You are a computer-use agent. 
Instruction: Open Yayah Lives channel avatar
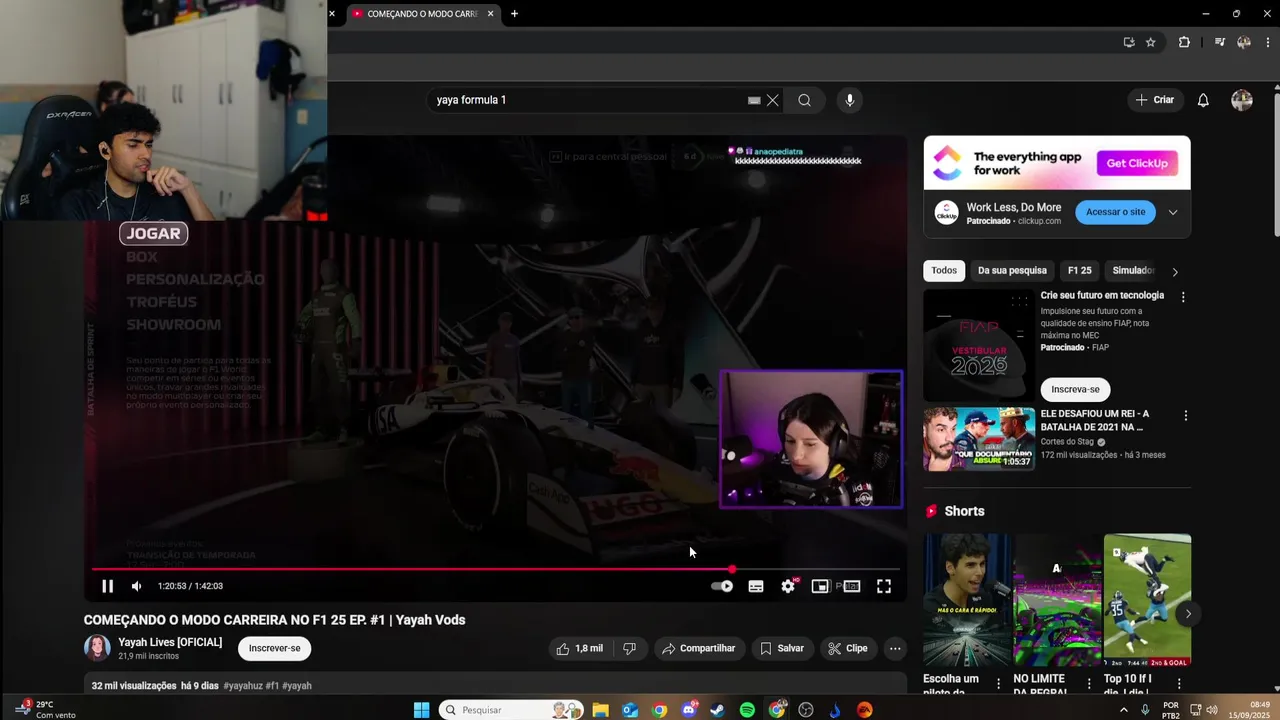coord(97,648)
